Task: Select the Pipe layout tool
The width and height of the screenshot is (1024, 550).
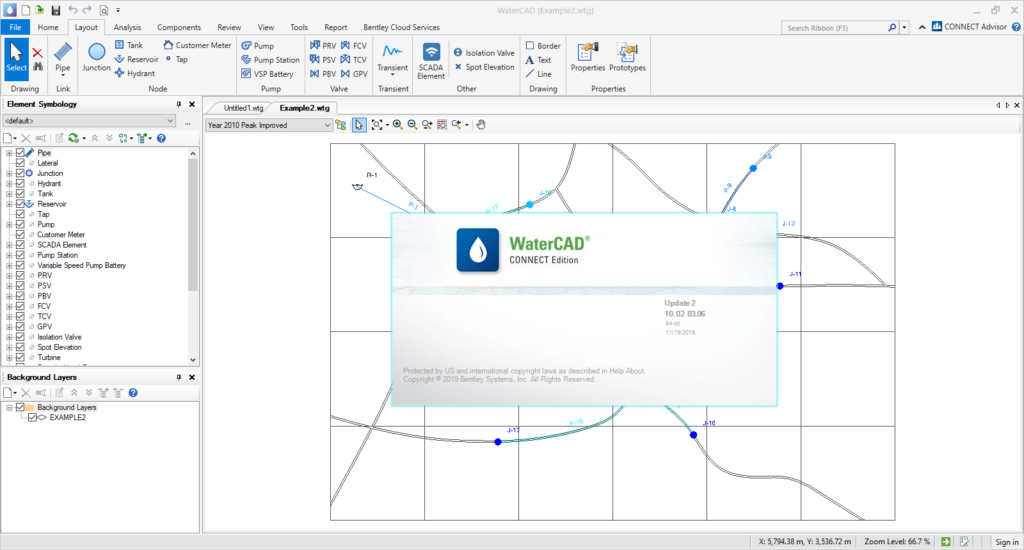Action: (x=63, y=59)
